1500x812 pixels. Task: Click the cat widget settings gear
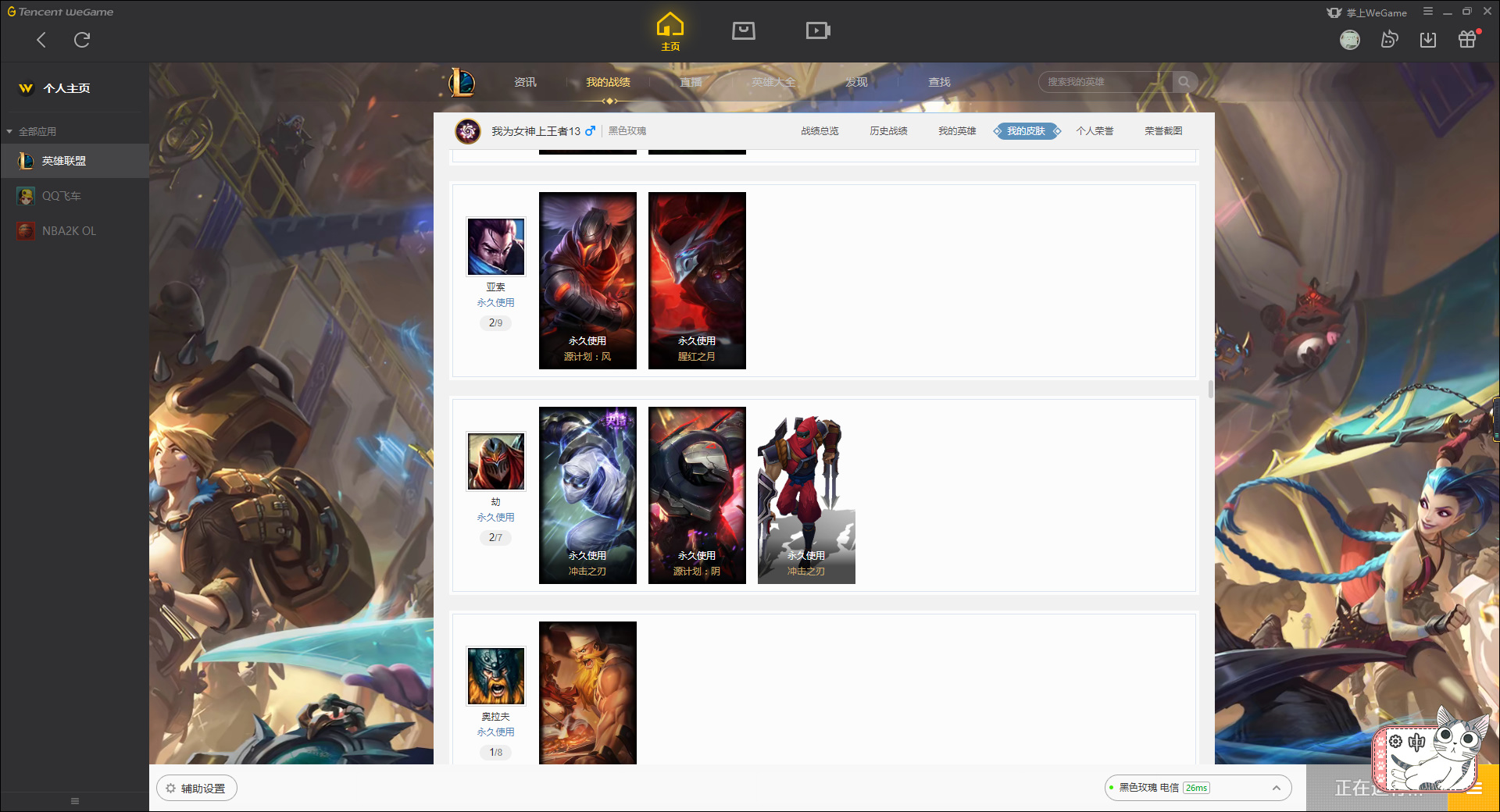1395,742
